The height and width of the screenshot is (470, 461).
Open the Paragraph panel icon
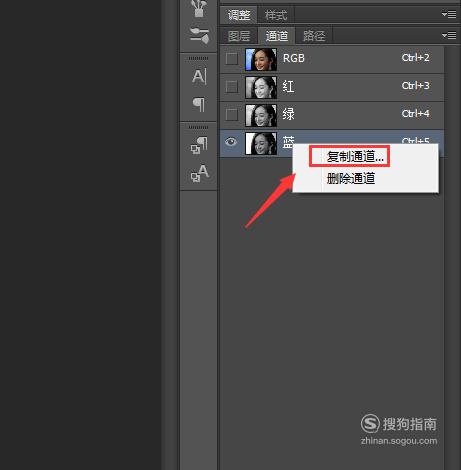click(x=199, y=105)
